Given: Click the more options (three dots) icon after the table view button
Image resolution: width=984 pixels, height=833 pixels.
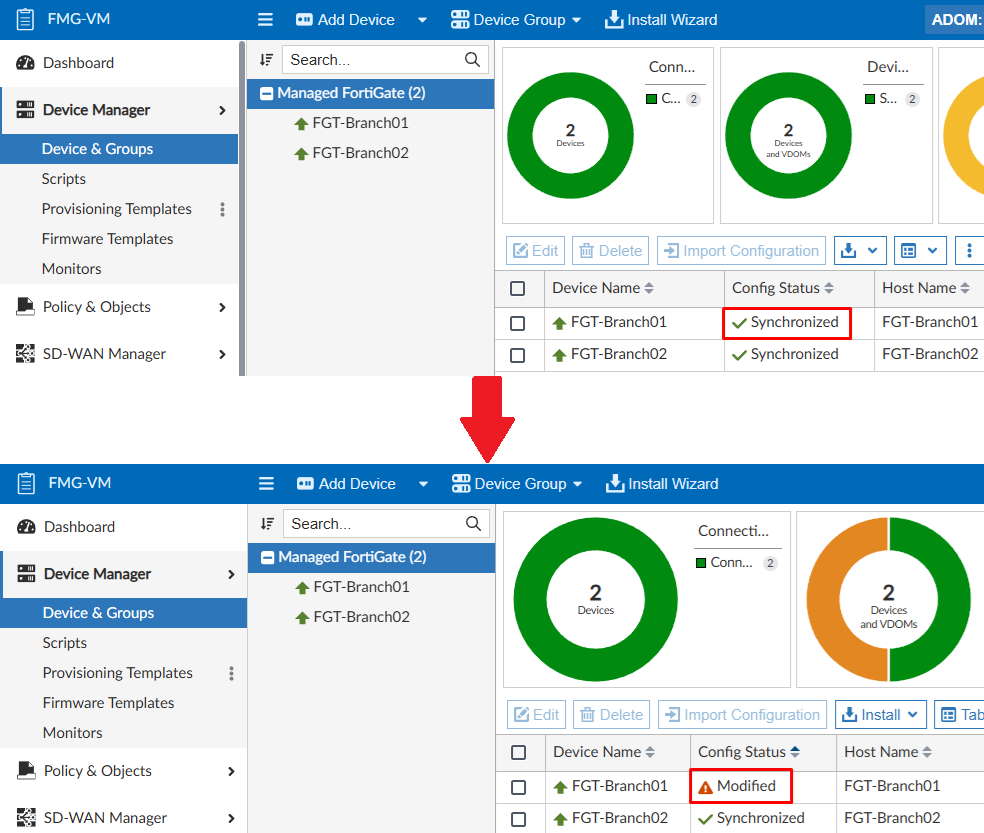Looking at the screenshot, I should pos(968,250).
